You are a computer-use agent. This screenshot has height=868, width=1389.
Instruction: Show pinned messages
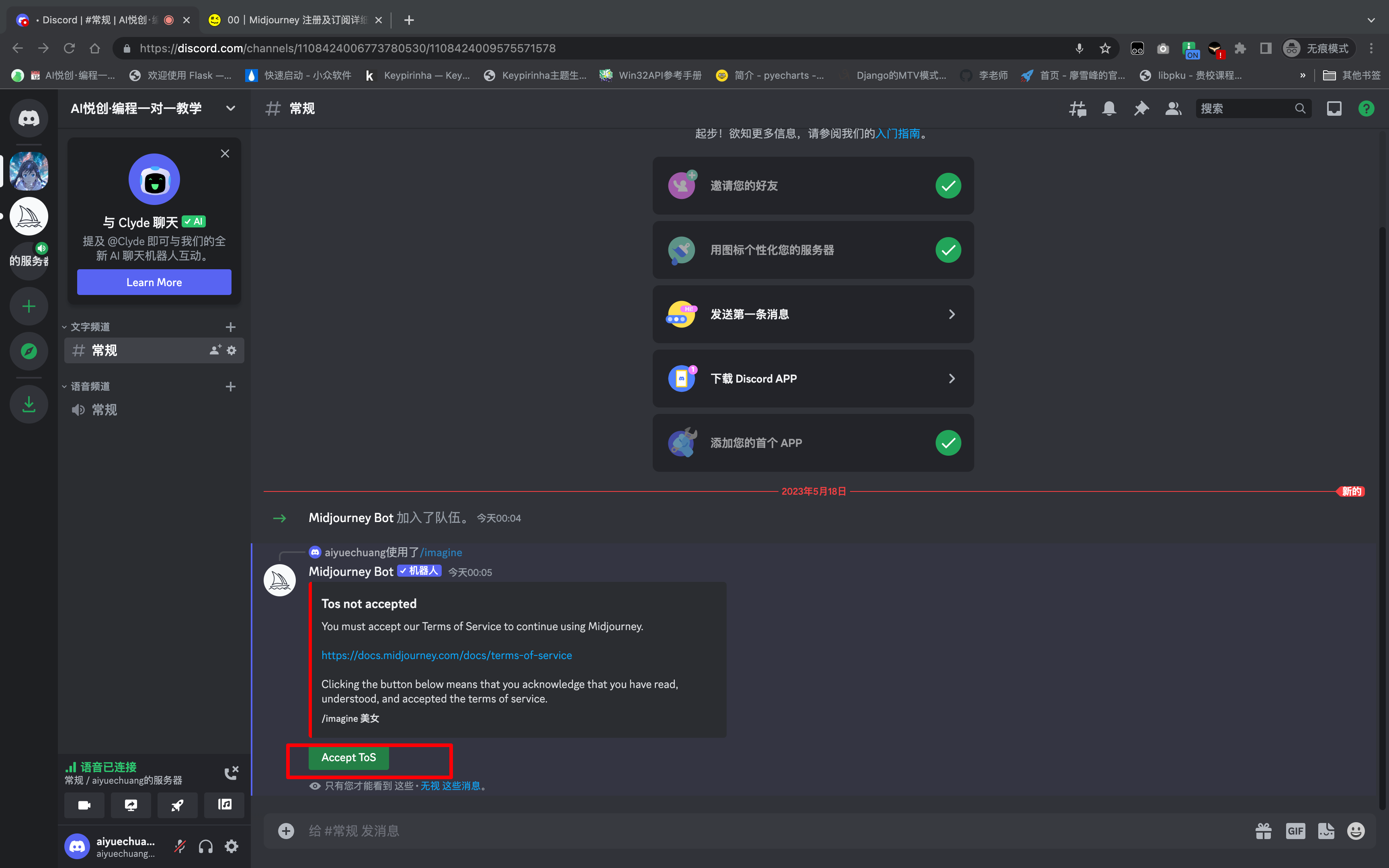coord(1141,108)
